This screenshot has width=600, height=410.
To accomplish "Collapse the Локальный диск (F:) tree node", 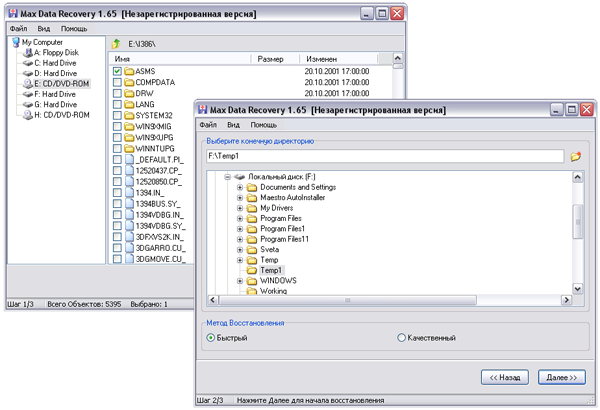I will tap(228, 177).
